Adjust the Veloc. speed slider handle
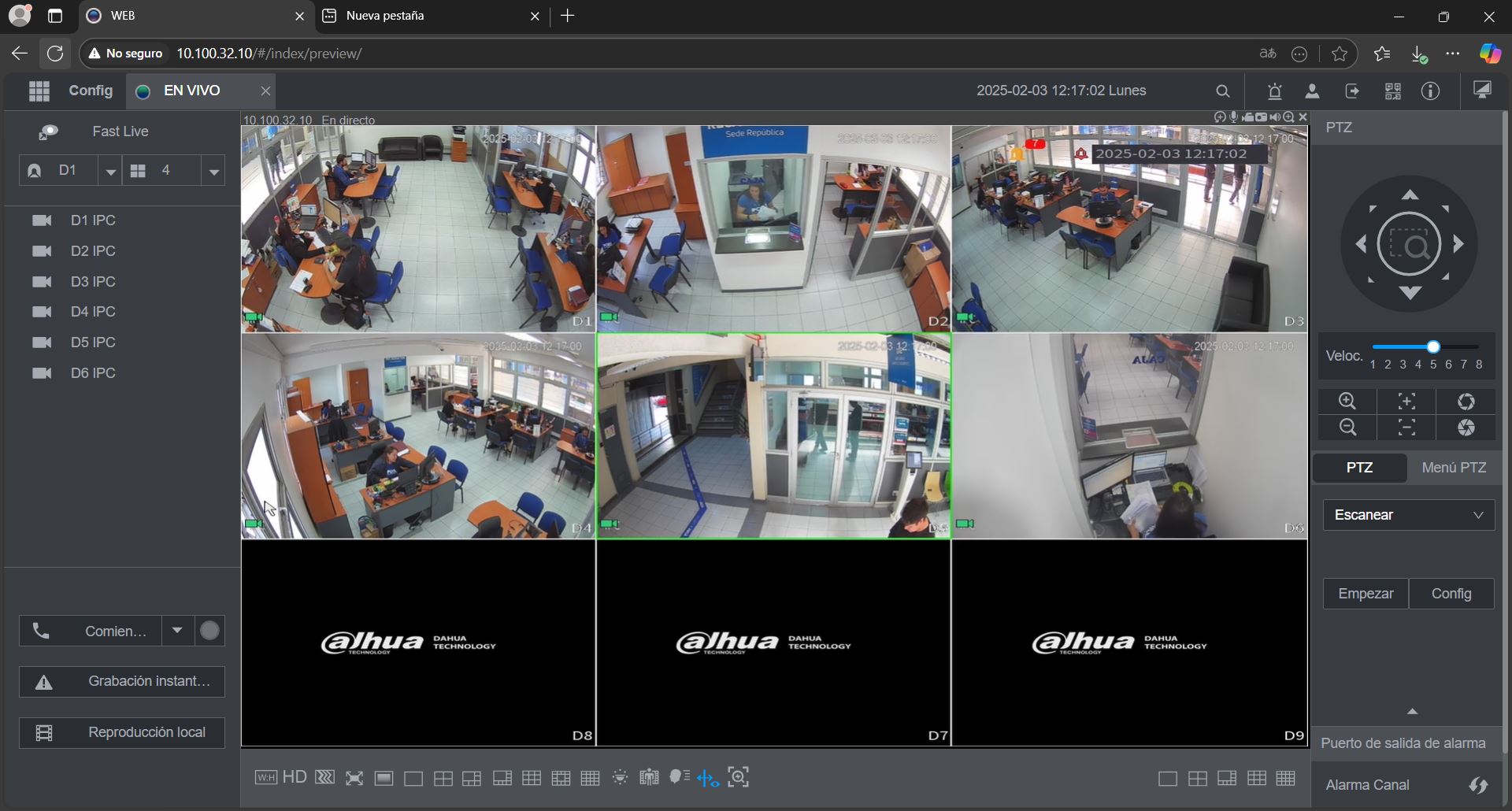Screen dimensions: 1512x811 (x=1433, y=347)
